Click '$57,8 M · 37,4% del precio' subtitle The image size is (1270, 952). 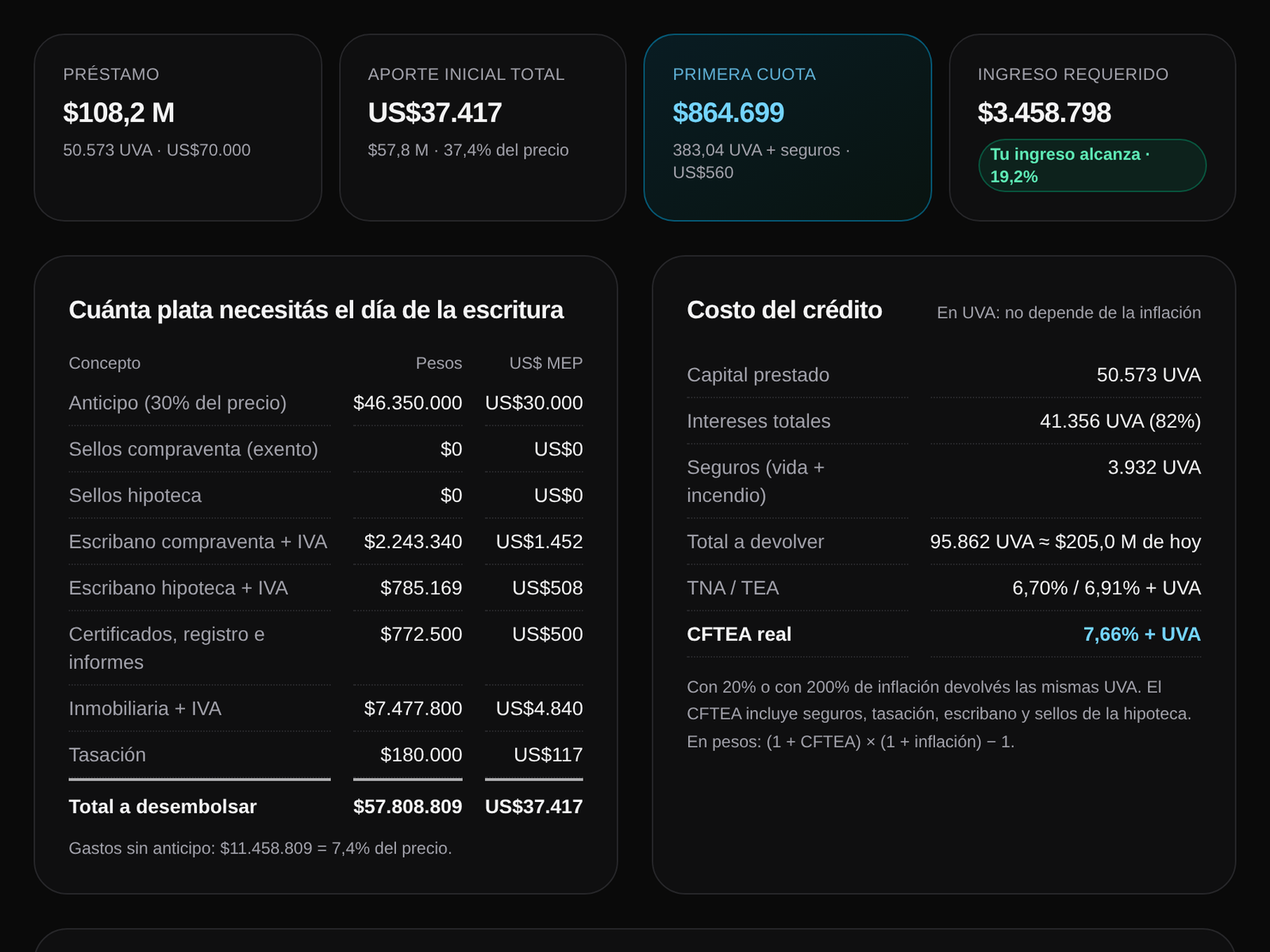(x=468, y=150)
